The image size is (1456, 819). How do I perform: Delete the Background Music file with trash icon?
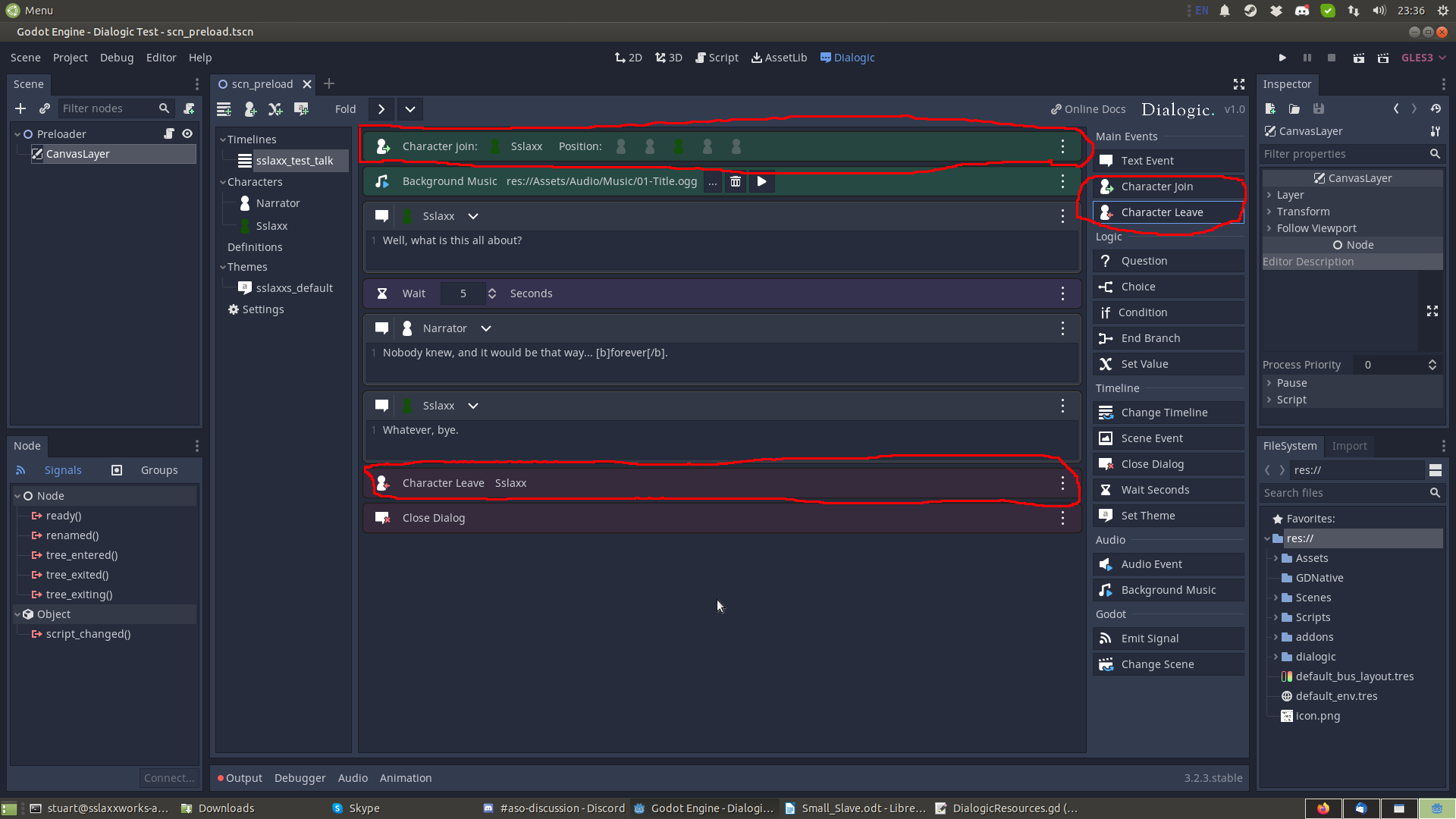[736, 181]
